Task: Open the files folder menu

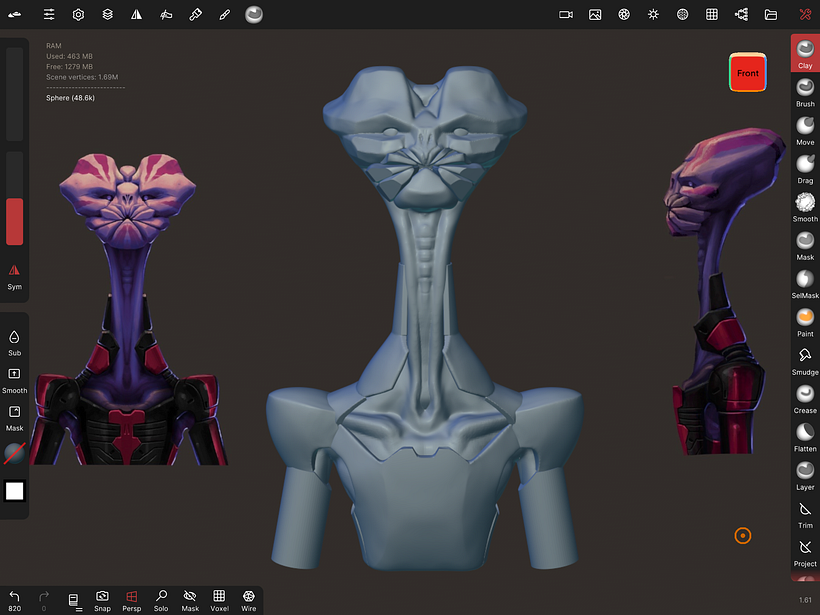Action: [771, 15]
